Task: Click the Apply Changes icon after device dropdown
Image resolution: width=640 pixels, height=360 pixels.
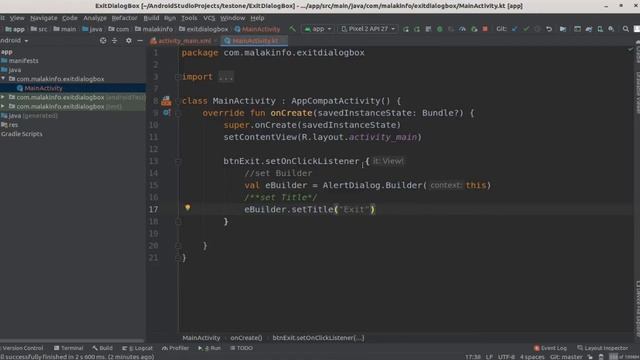Action: point(406,29)
